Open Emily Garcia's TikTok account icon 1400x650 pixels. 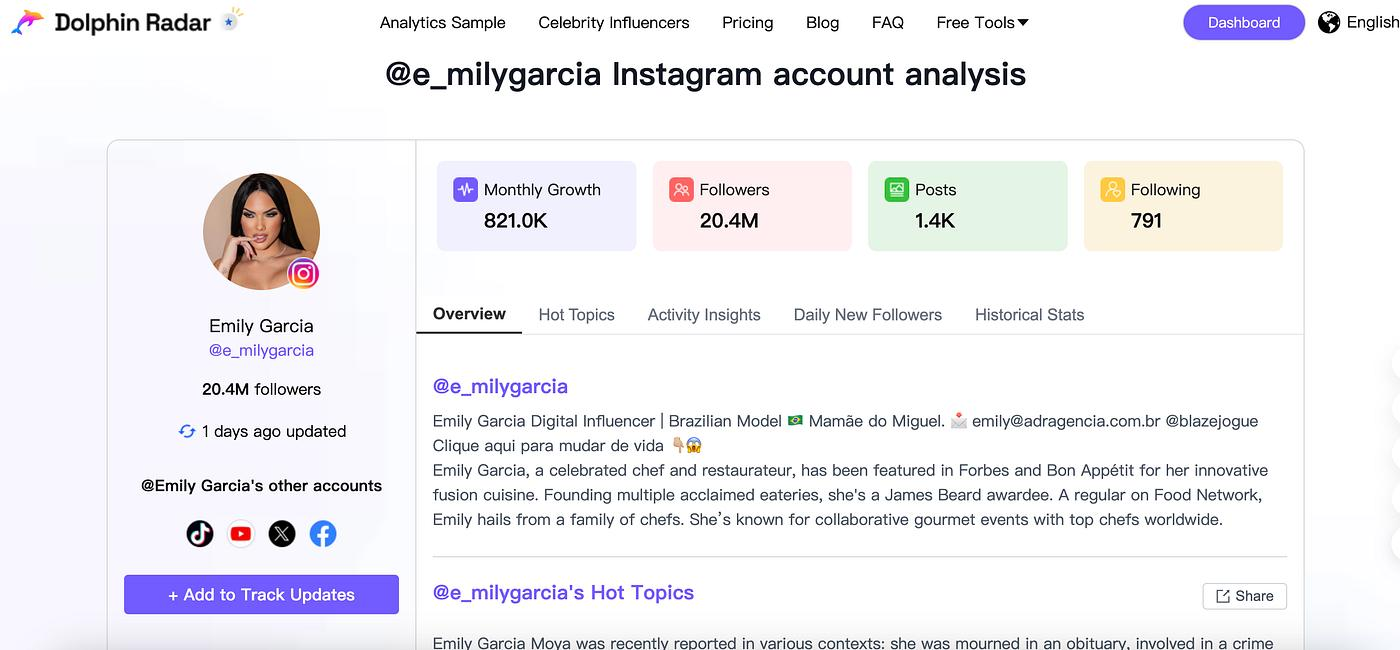[200, 534]
